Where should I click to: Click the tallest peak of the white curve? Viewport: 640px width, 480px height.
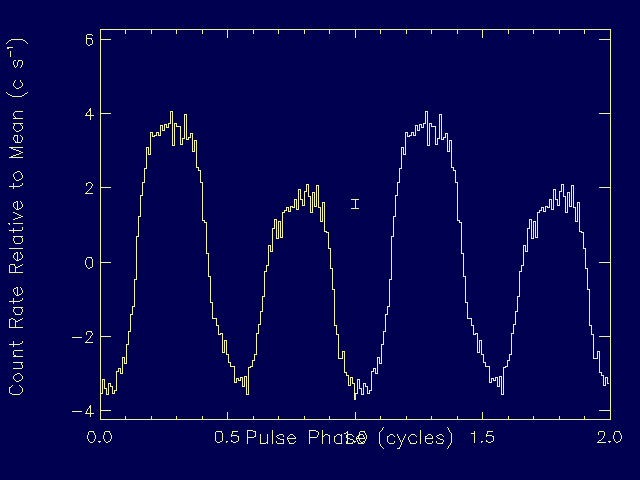(426, 114)
